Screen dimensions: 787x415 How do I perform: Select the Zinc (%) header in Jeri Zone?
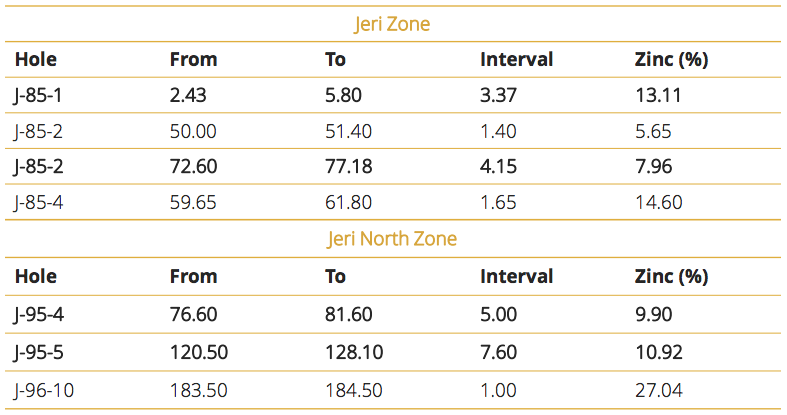pos(671,59)
